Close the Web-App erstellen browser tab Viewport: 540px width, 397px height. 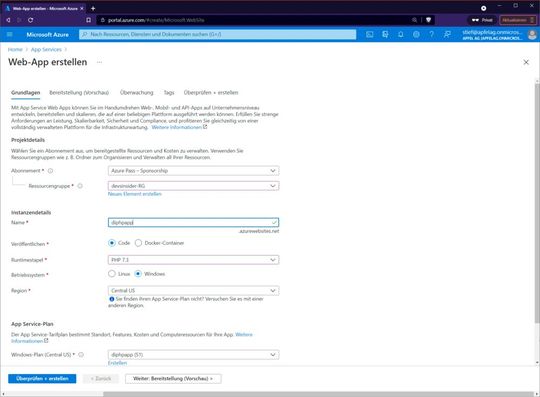tap(82, 8)
